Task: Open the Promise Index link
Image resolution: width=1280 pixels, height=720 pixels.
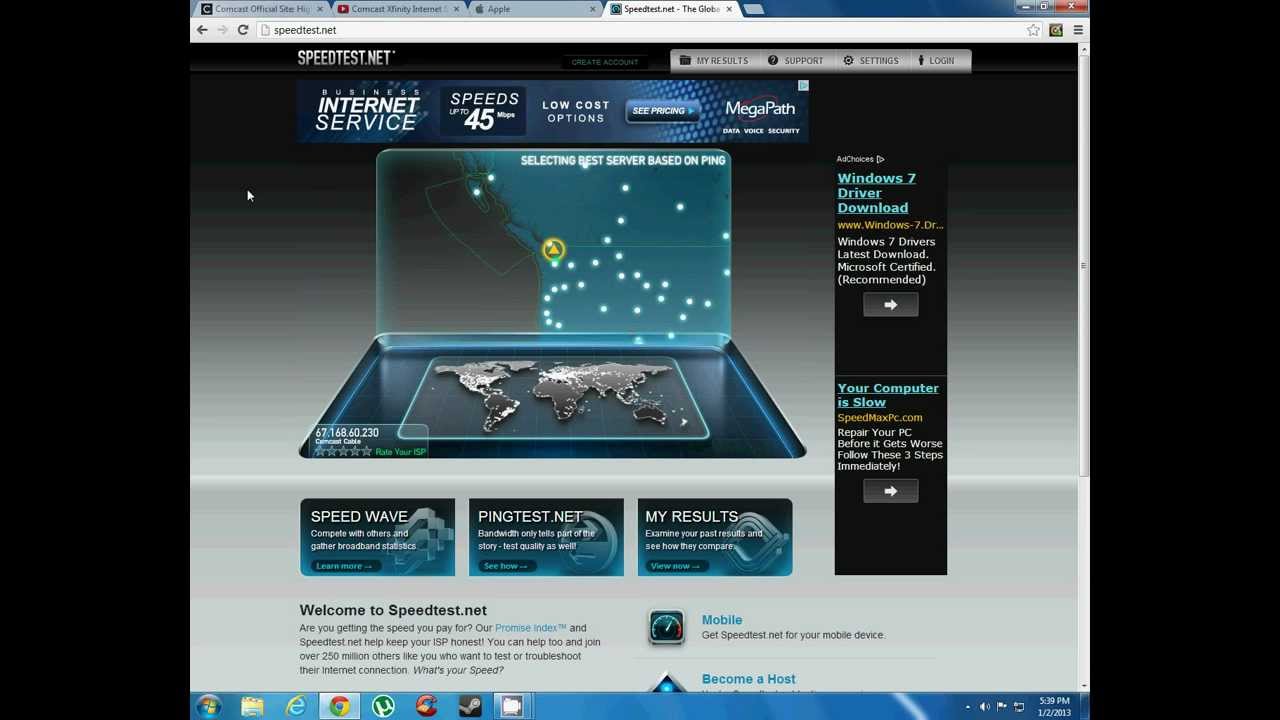Action: pos(531,628)
